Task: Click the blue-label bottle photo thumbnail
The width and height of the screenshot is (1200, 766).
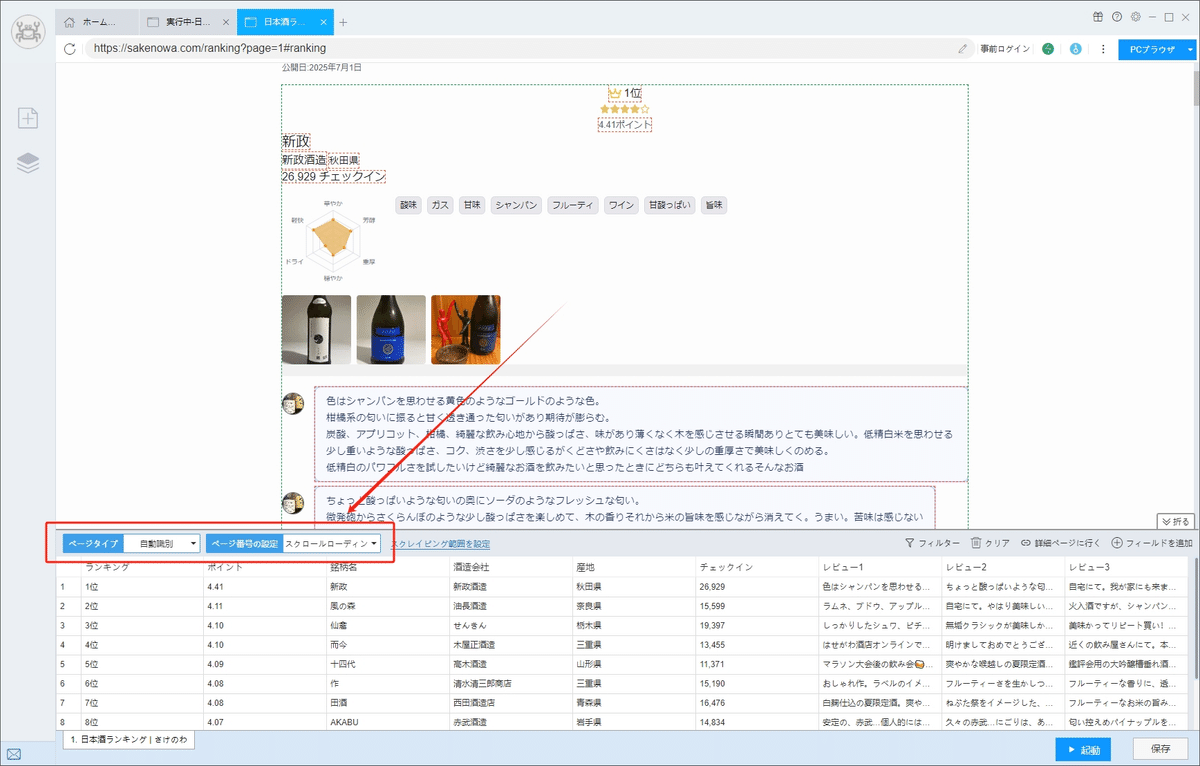Action: click(391, 329)
